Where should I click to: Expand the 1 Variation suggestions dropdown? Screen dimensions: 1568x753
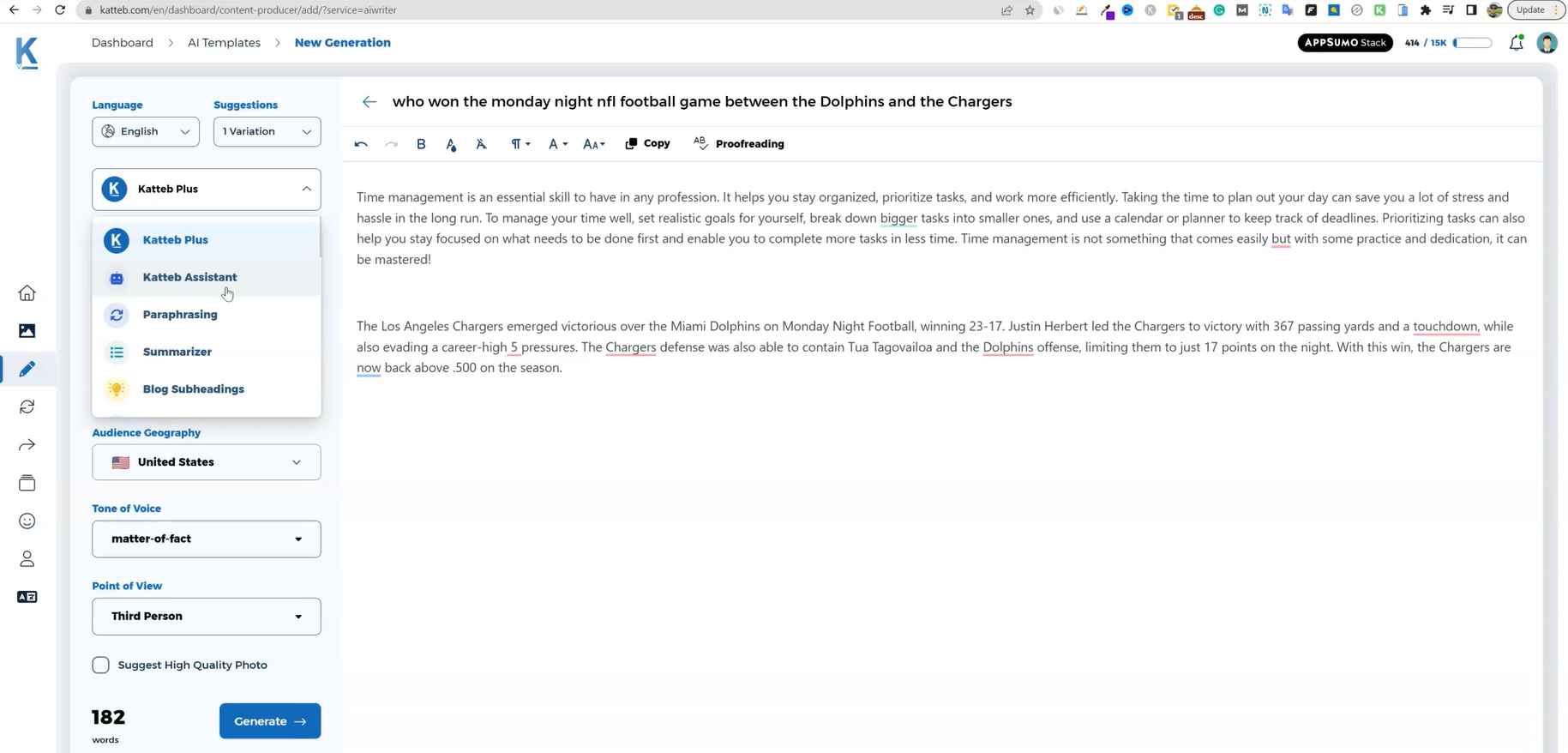[267, 132]
